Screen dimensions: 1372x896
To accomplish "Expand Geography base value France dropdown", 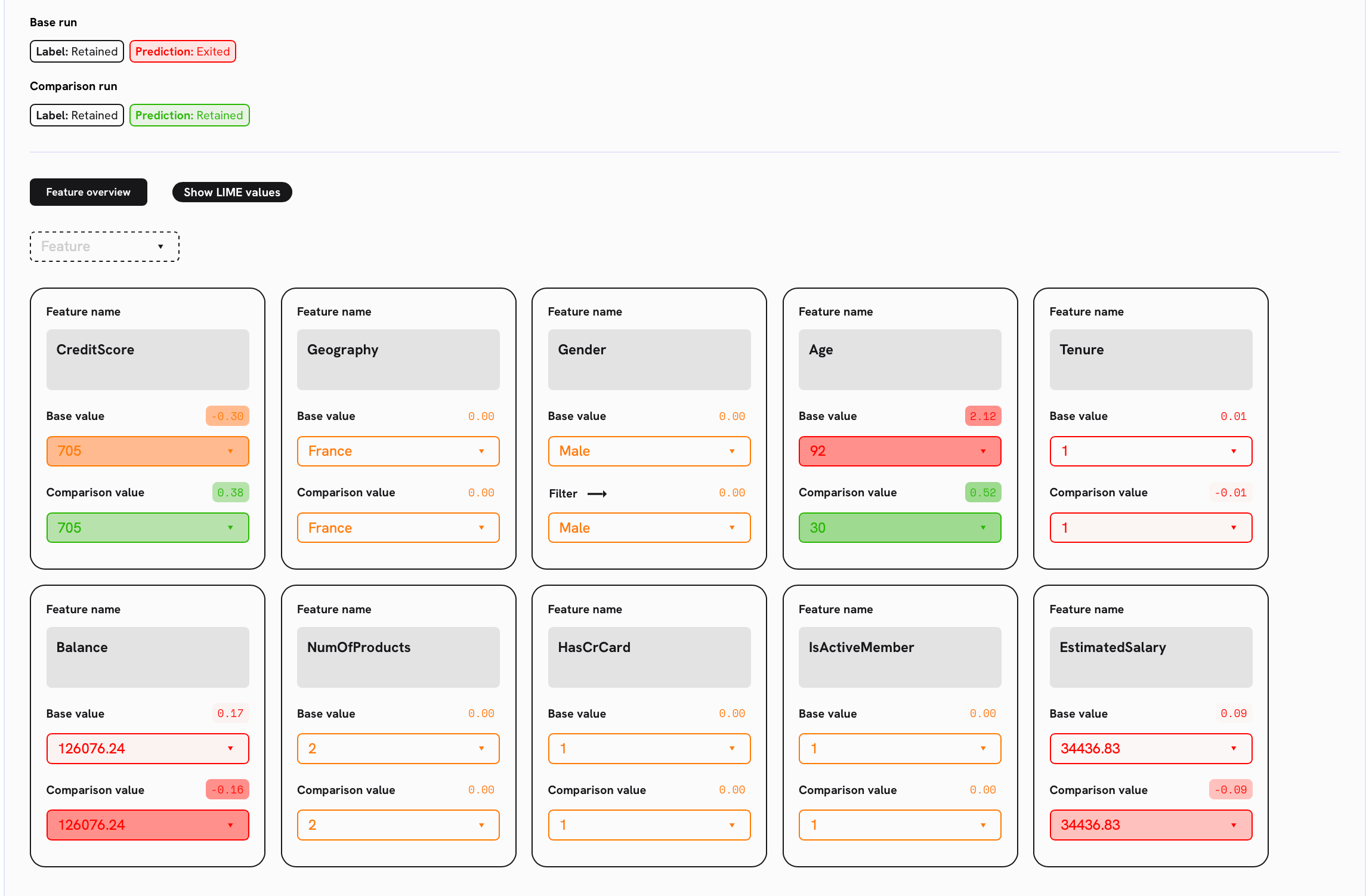I will pyautogui.click(x=398, y=451).
